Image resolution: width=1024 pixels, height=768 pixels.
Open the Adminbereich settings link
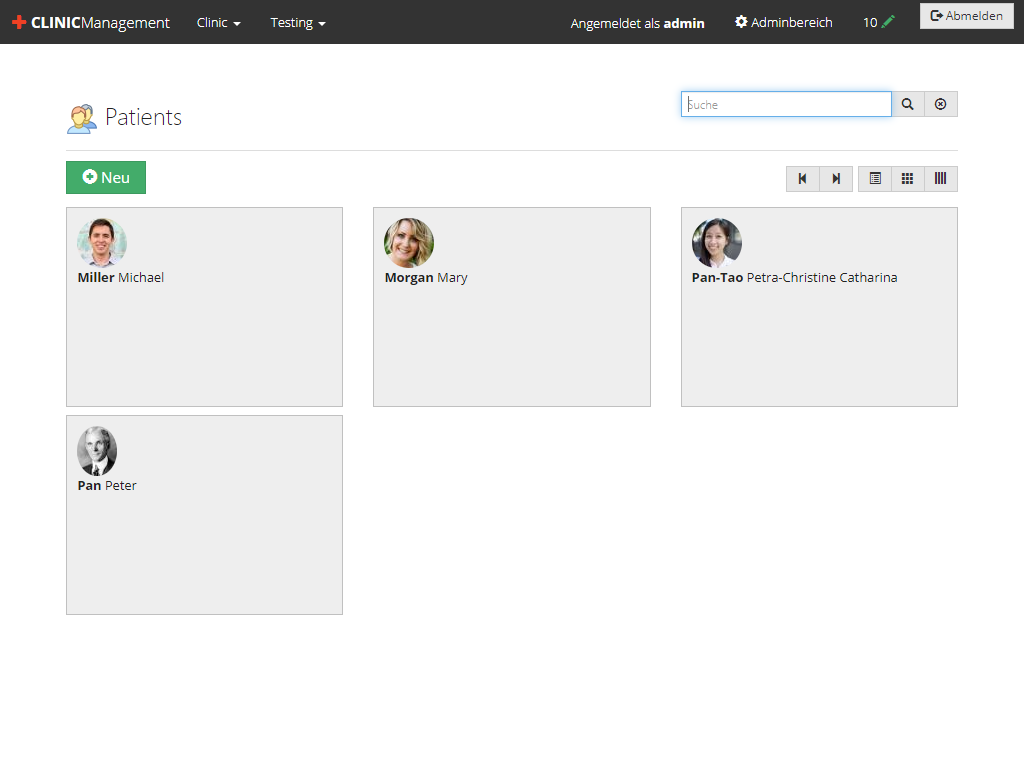pyautogui.click(x=784, y=23)
